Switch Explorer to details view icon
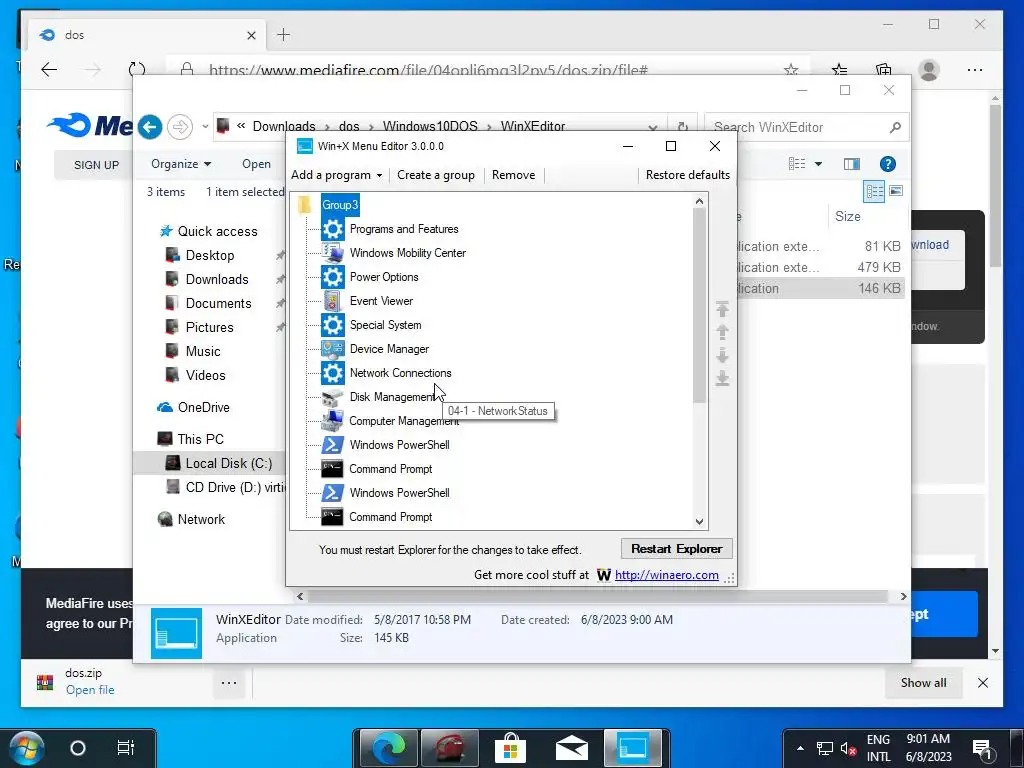The height and width of the screenshot is (768, 1024). point(874,191)
